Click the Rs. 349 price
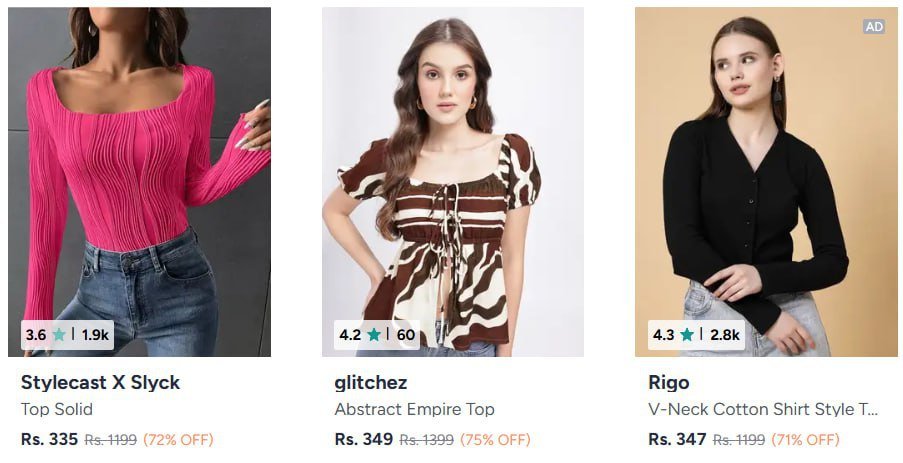Screen dimensions: 903x463 coord(363,439)
